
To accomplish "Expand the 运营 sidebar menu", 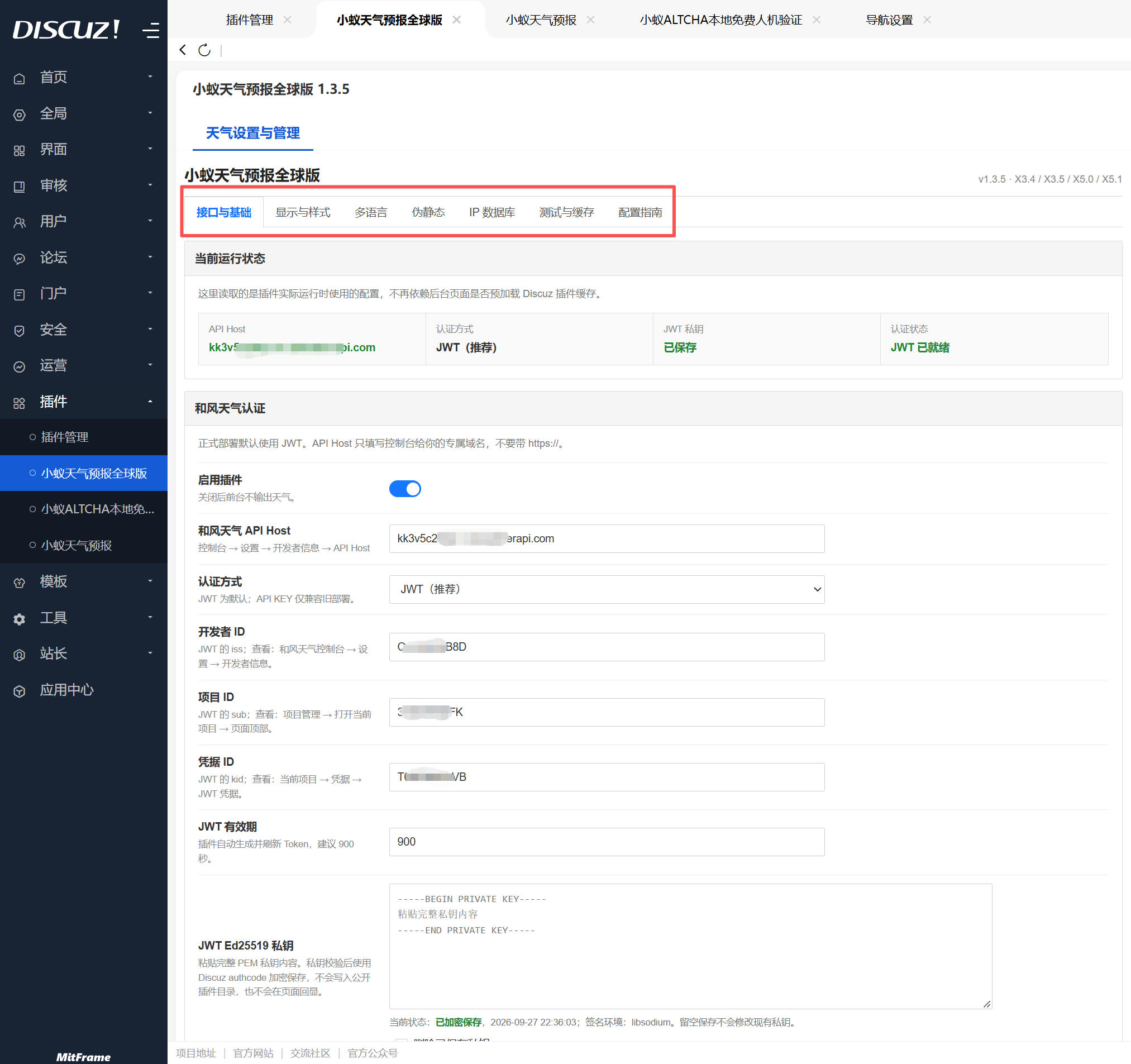I will point(84,365).
